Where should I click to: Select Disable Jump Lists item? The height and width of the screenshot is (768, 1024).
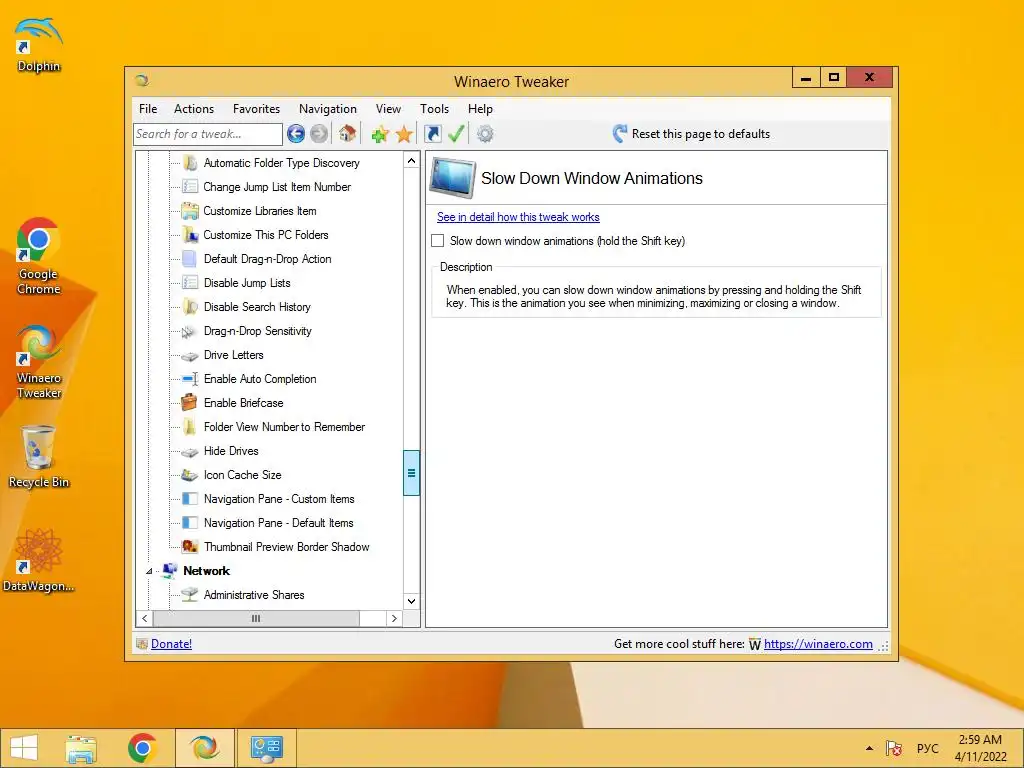[x=247, y=283]
